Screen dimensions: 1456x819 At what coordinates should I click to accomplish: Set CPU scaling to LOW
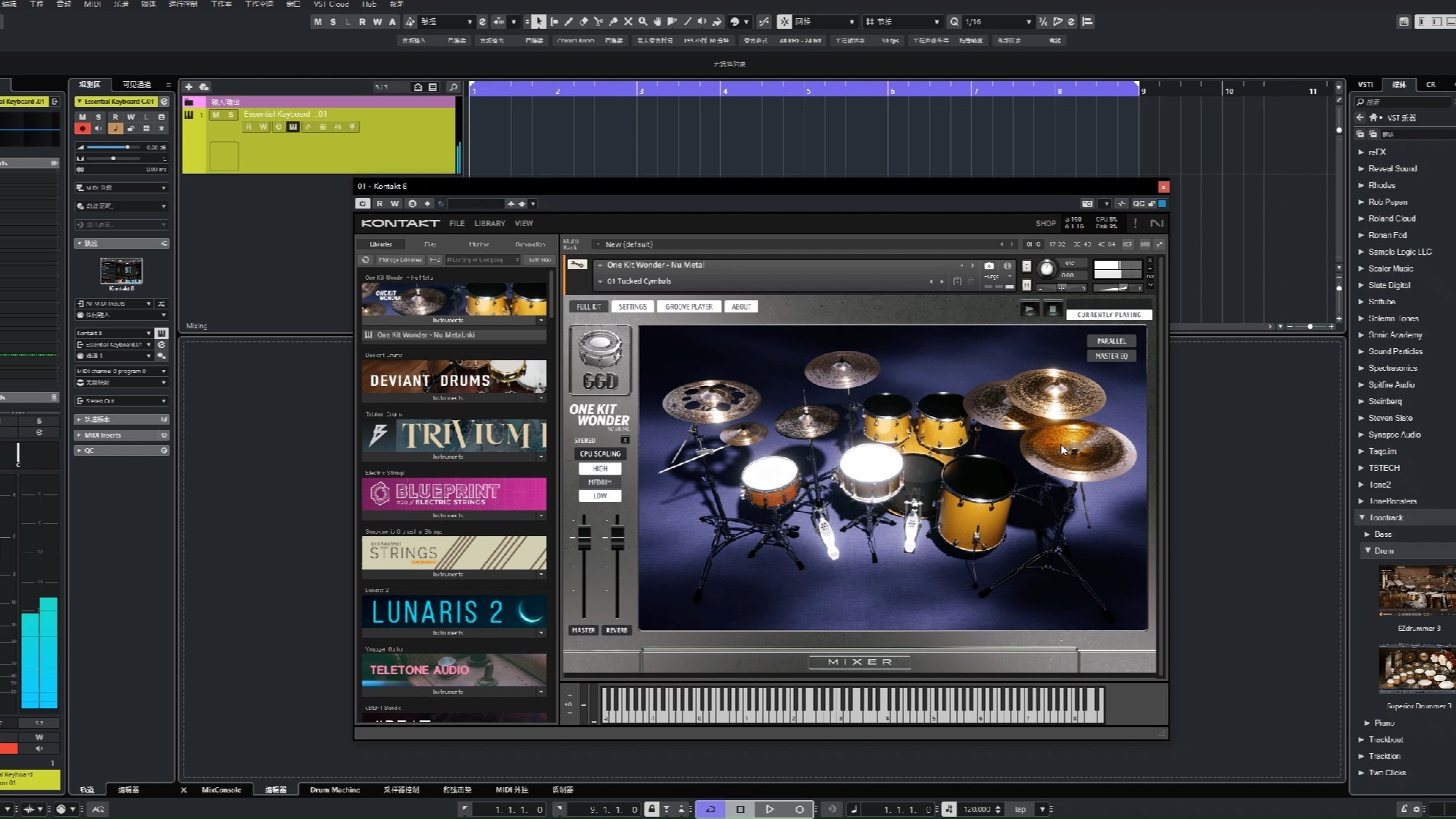(x=600, y=496)
